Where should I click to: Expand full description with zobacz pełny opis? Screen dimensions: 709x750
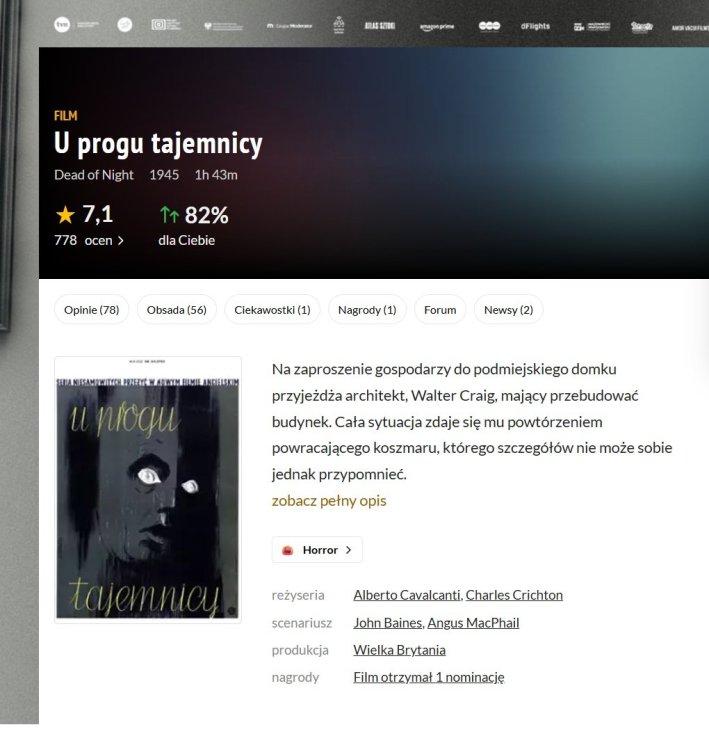pos(328,500)
